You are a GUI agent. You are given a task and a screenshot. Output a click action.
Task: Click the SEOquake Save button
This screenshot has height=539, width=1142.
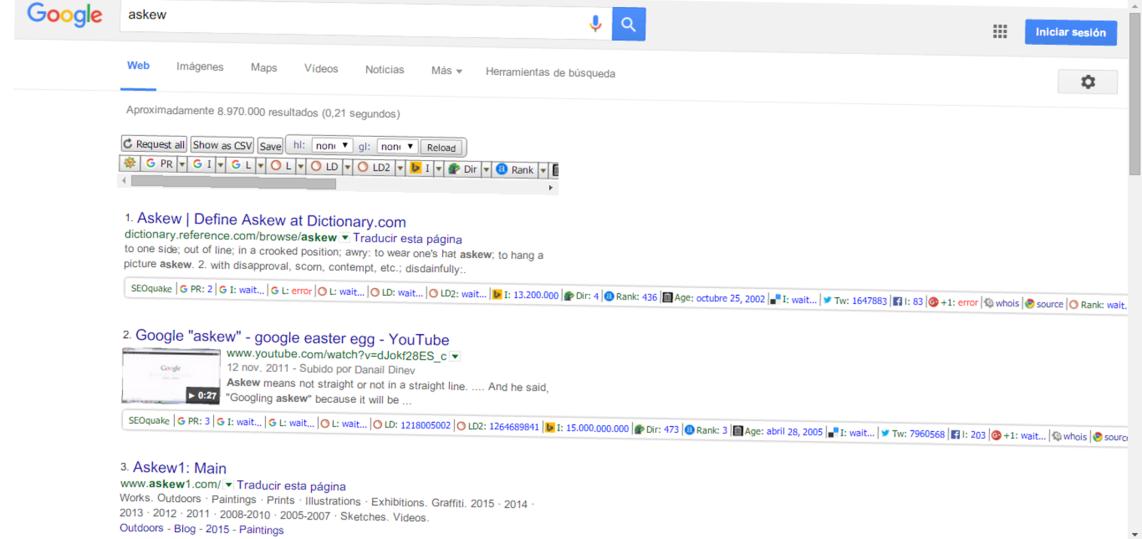(270, 146)
